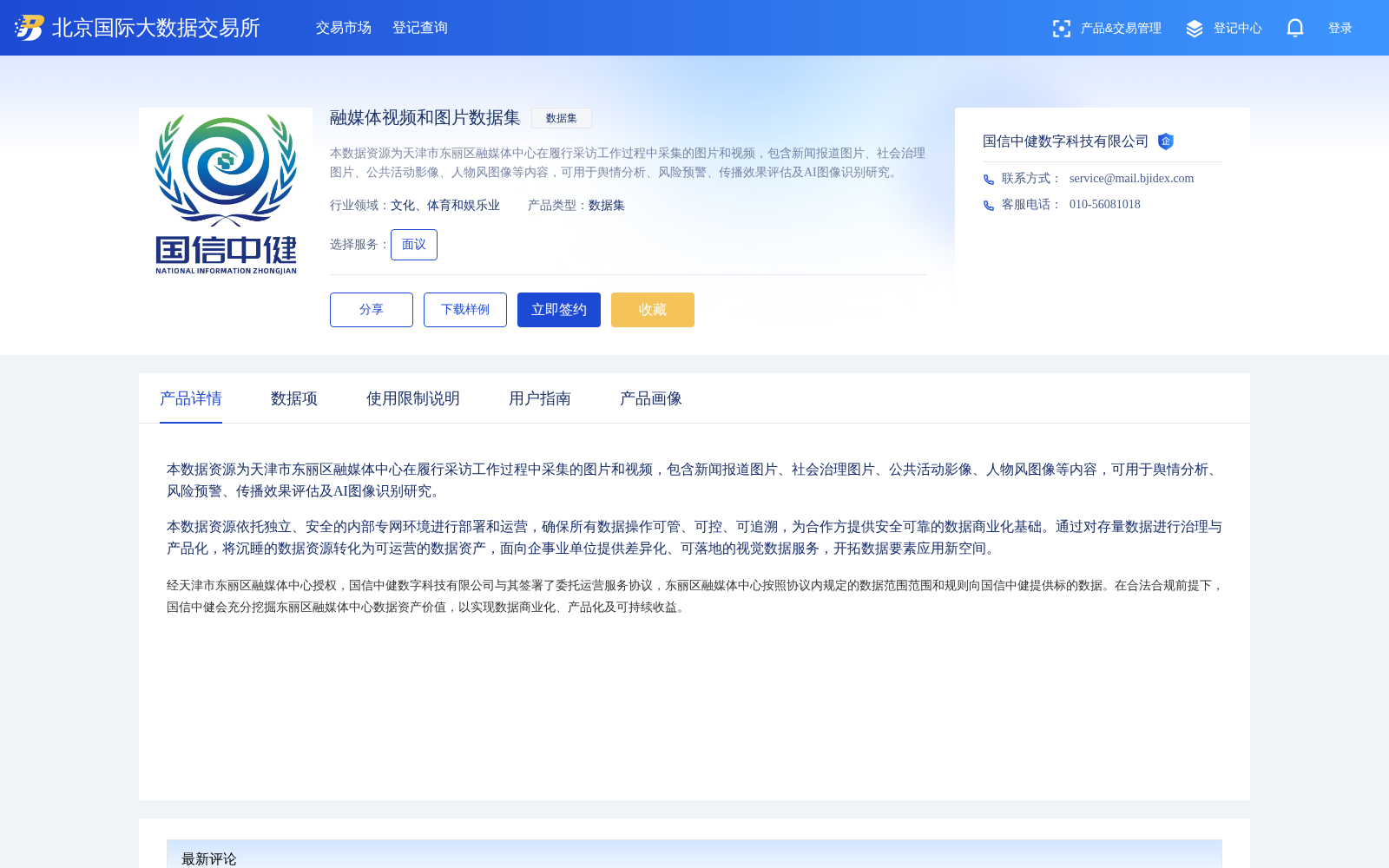Select the 面议 service option
1389x868 pixels.
pos(414,245)
